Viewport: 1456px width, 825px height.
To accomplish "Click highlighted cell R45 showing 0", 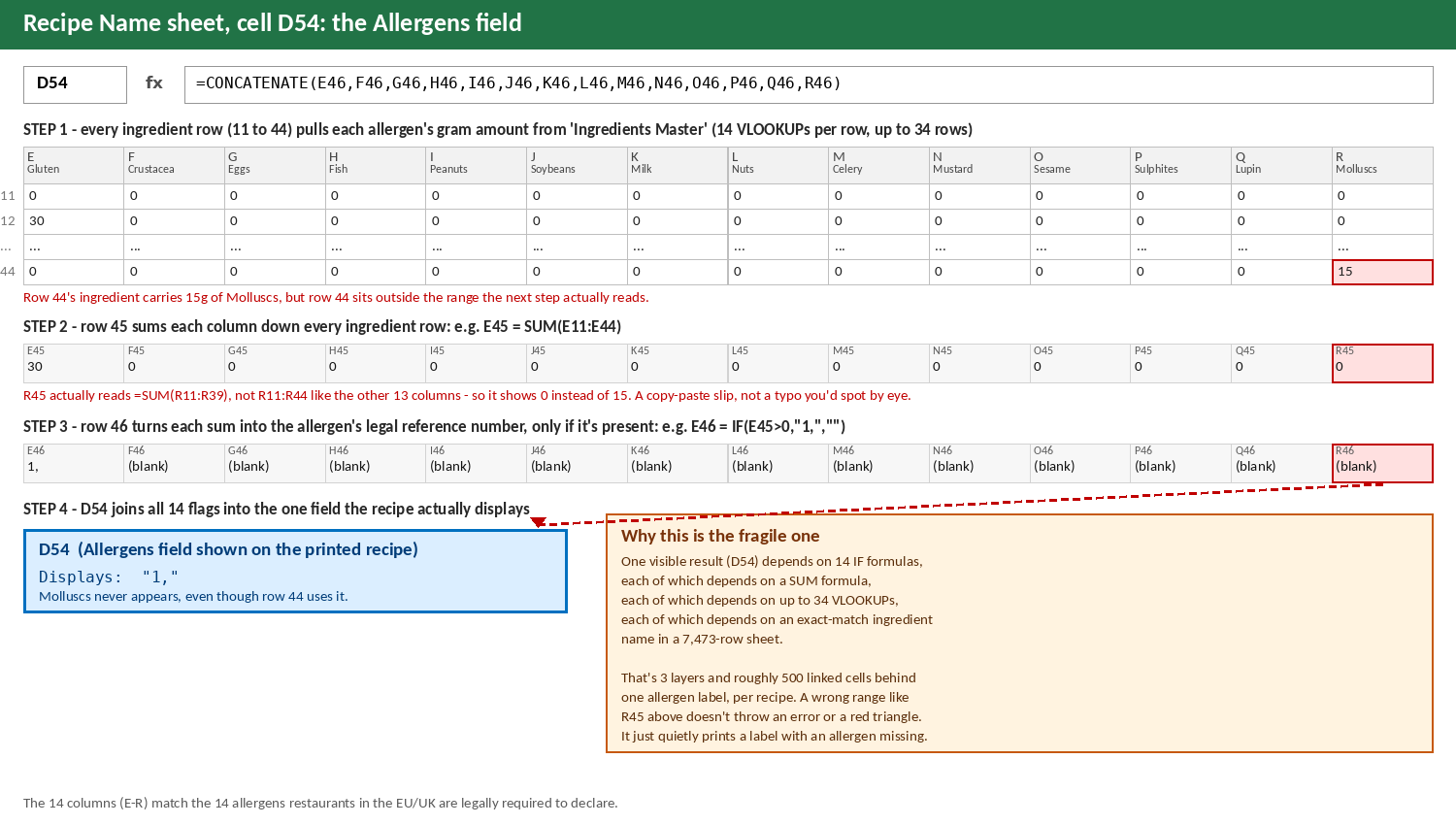I will coord(1383,363).
